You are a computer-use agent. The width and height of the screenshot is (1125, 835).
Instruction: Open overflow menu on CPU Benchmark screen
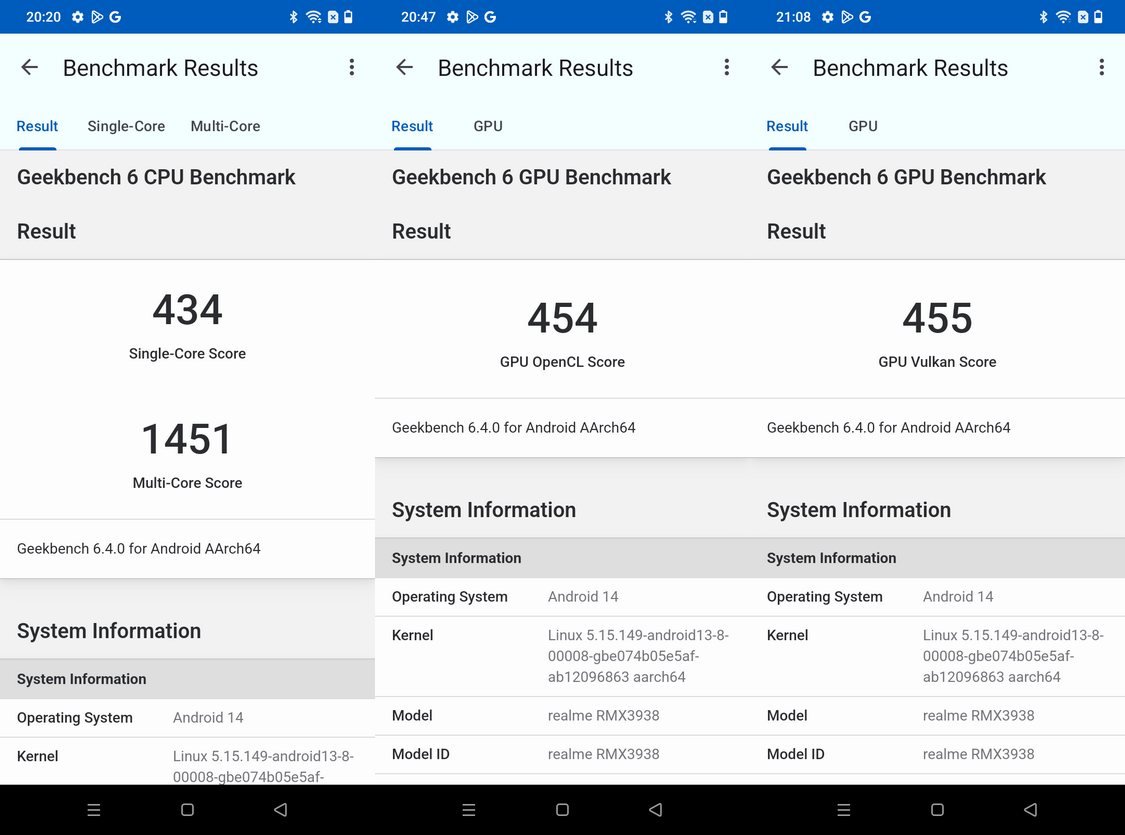pos(352,67)
